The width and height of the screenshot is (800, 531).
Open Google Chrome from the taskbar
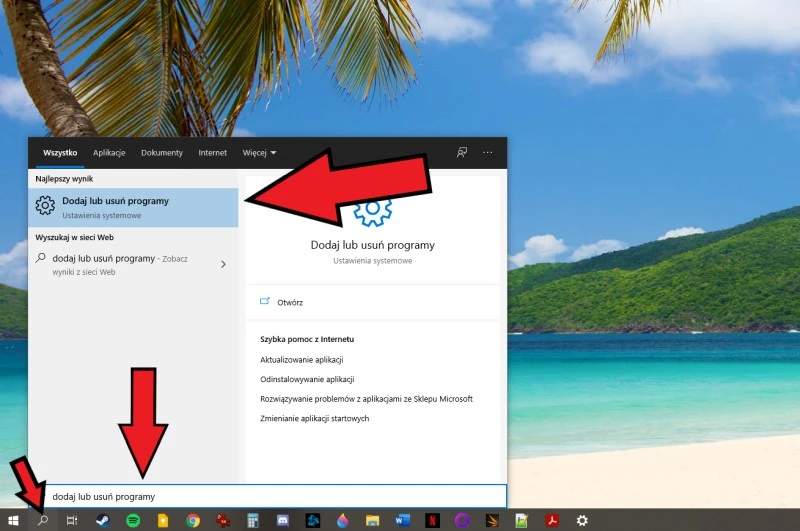[x=193, y=520]
